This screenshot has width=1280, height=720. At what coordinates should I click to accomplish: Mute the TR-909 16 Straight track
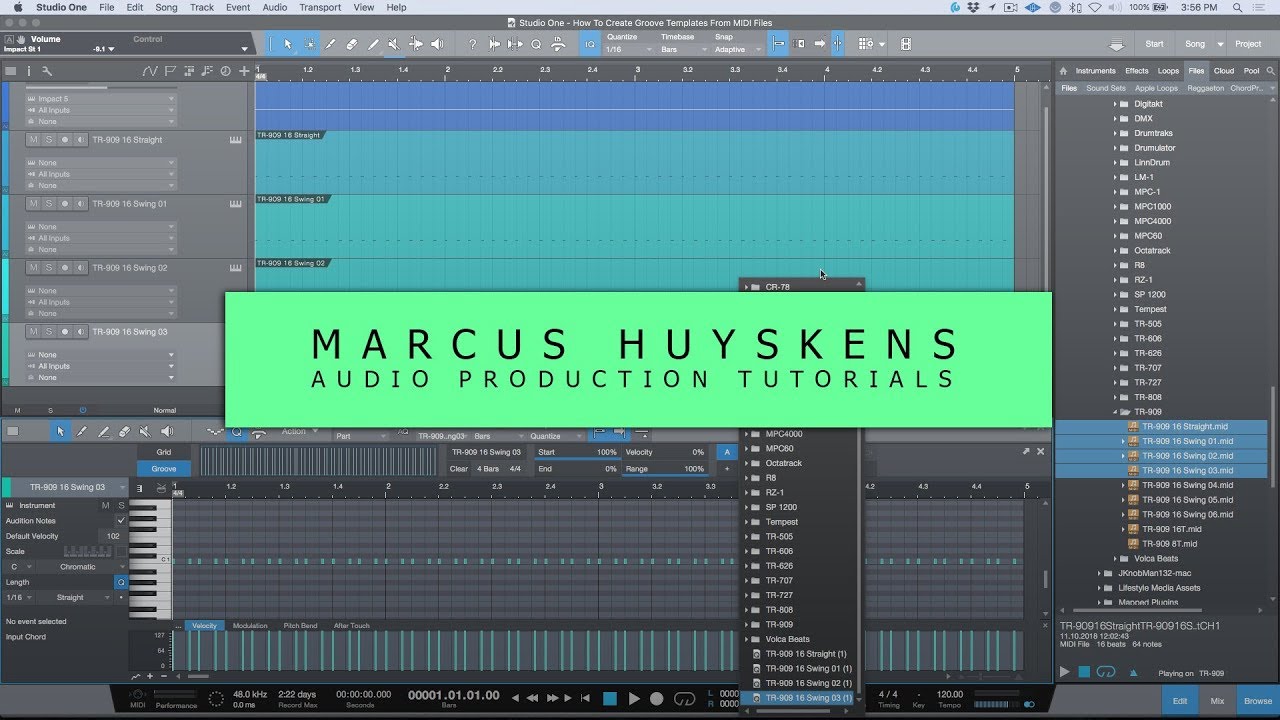(33, 140)
